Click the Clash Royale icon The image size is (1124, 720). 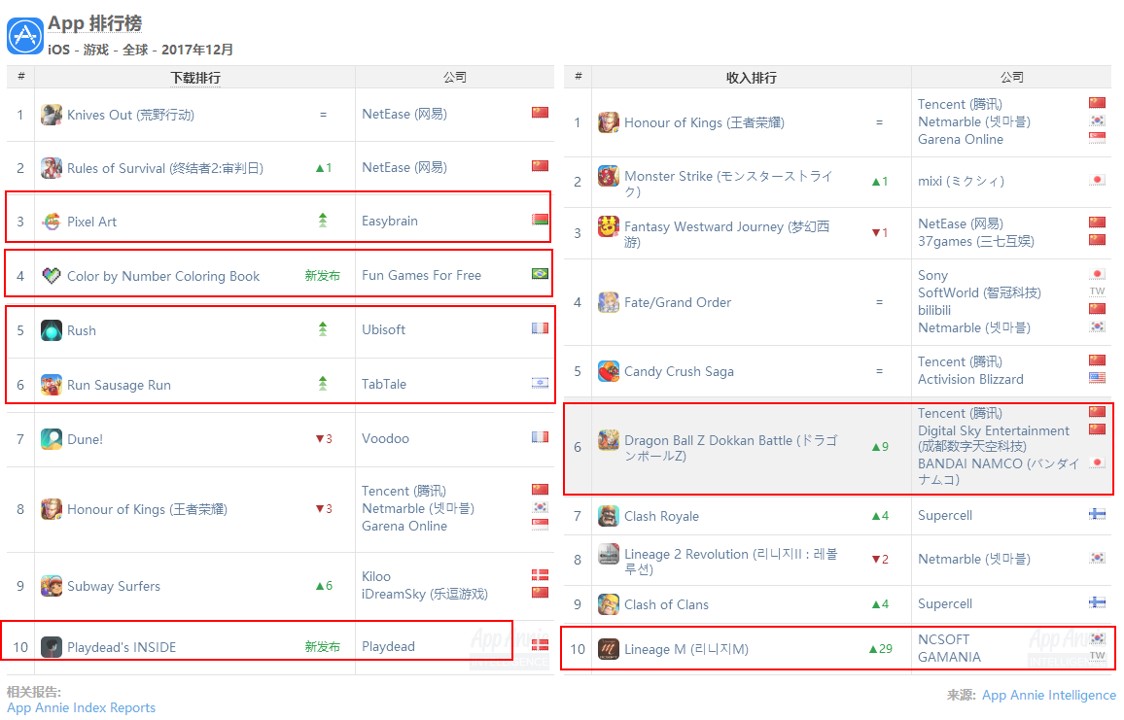(609, 516)
